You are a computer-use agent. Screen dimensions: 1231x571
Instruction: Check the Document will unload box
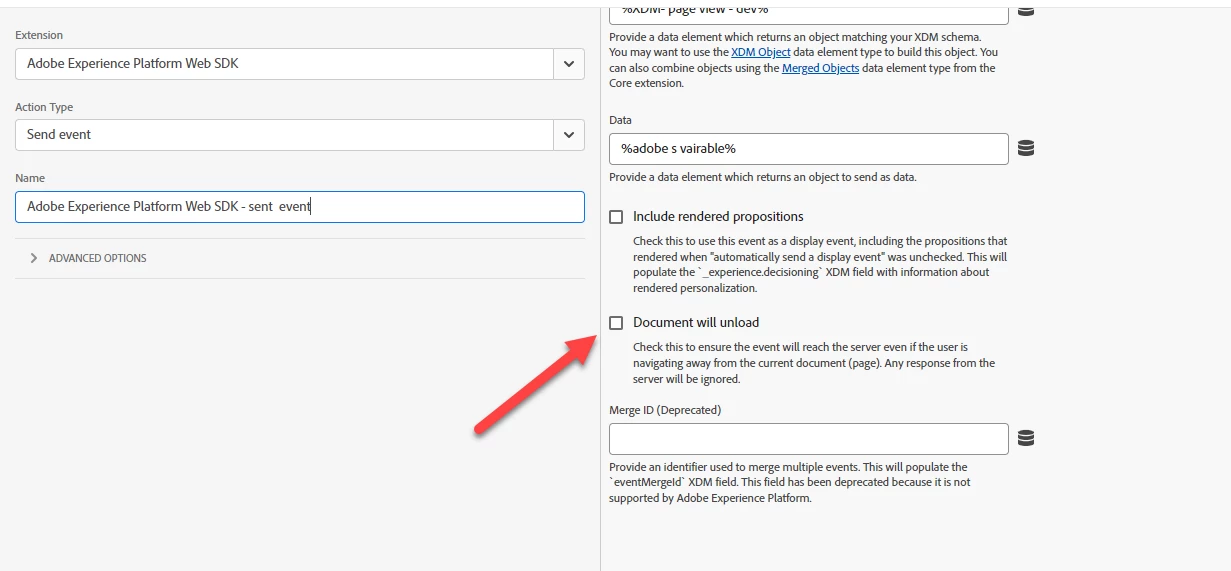coord(616,322)
